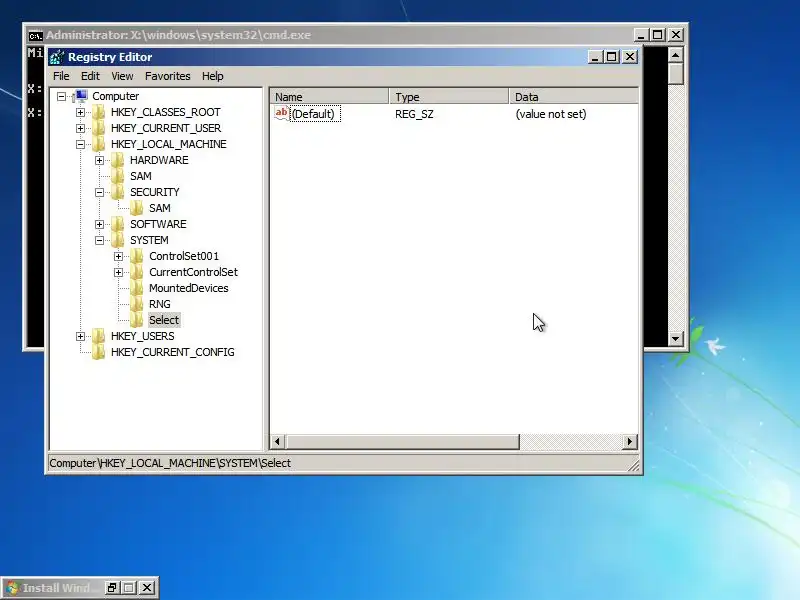The width and height of the screenshot is (800, 600).
Task: Collapse the SECURITY key
Action: click(x=99, y=192)
